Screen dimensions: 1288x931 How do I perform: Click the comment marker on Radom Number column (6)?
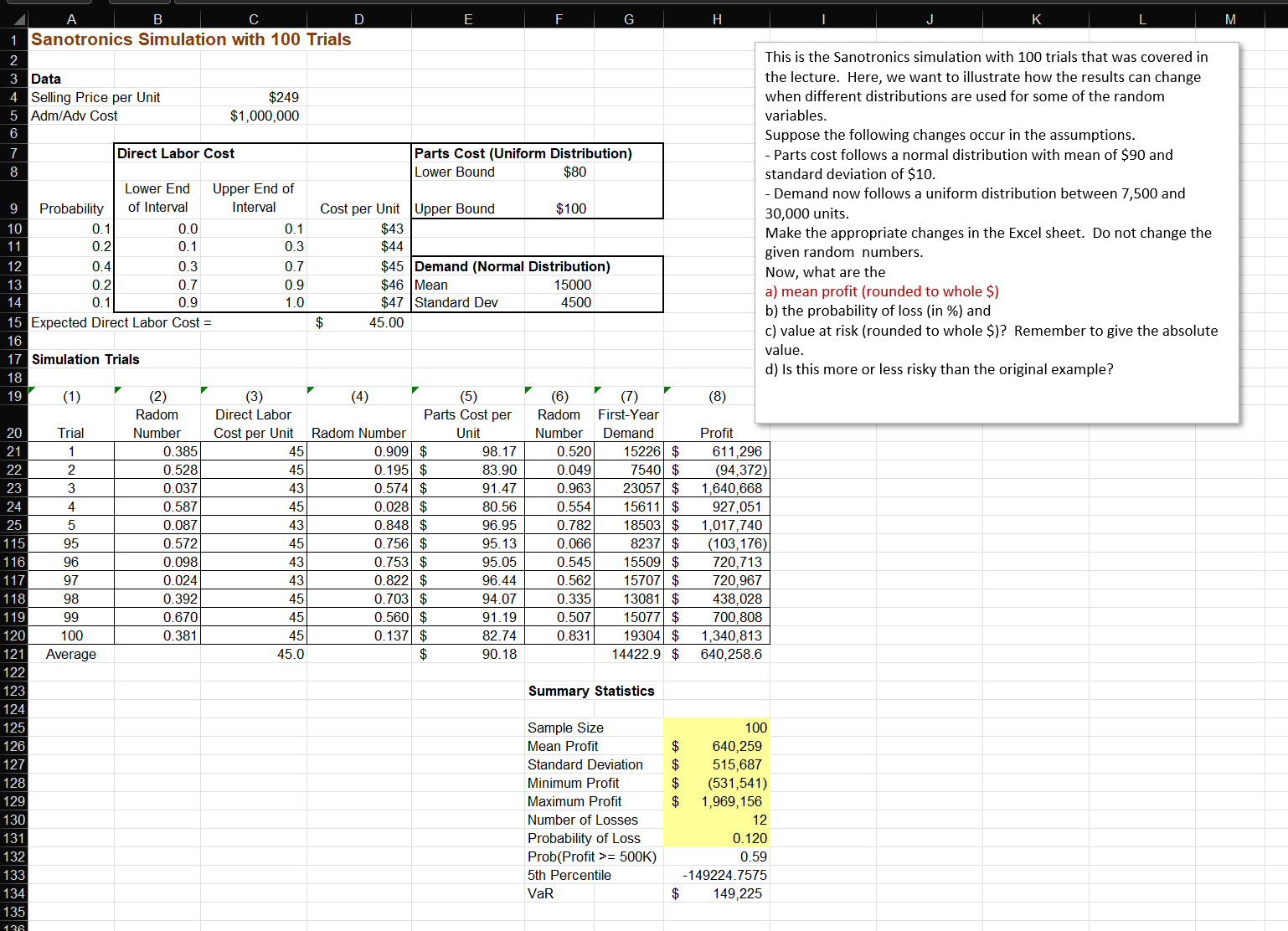point(528,389)
